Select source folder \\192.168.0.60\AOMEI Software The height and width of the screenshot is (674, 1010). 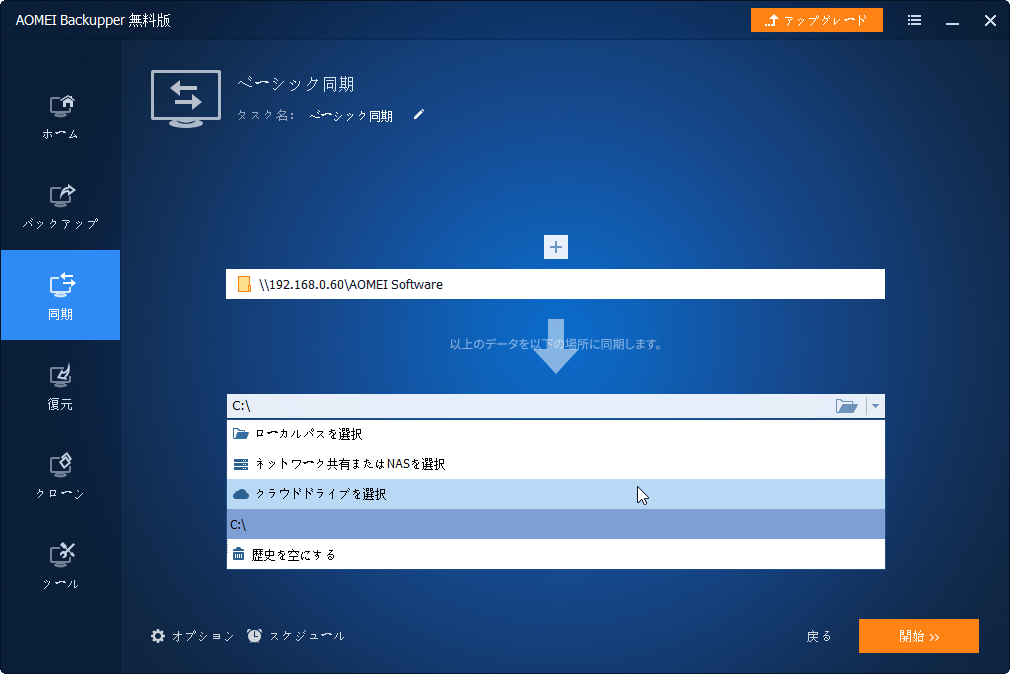555,284
